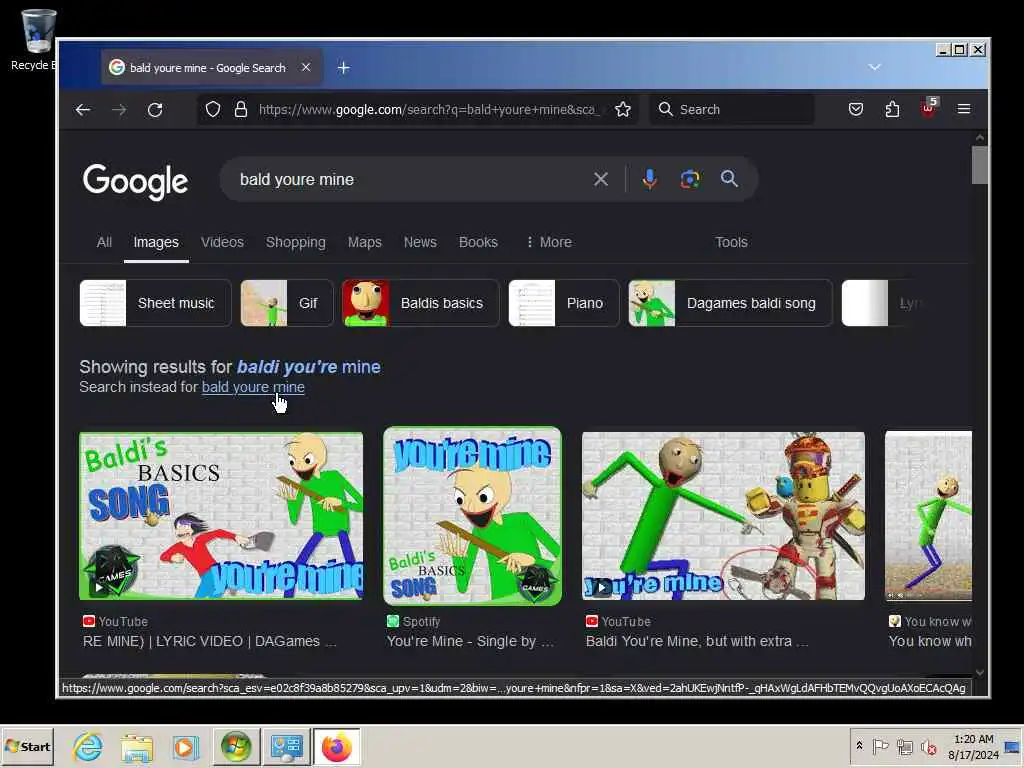The image size is (1024, 768).
Task: Filter by Dagames baldi song chip
Action: 730,303
